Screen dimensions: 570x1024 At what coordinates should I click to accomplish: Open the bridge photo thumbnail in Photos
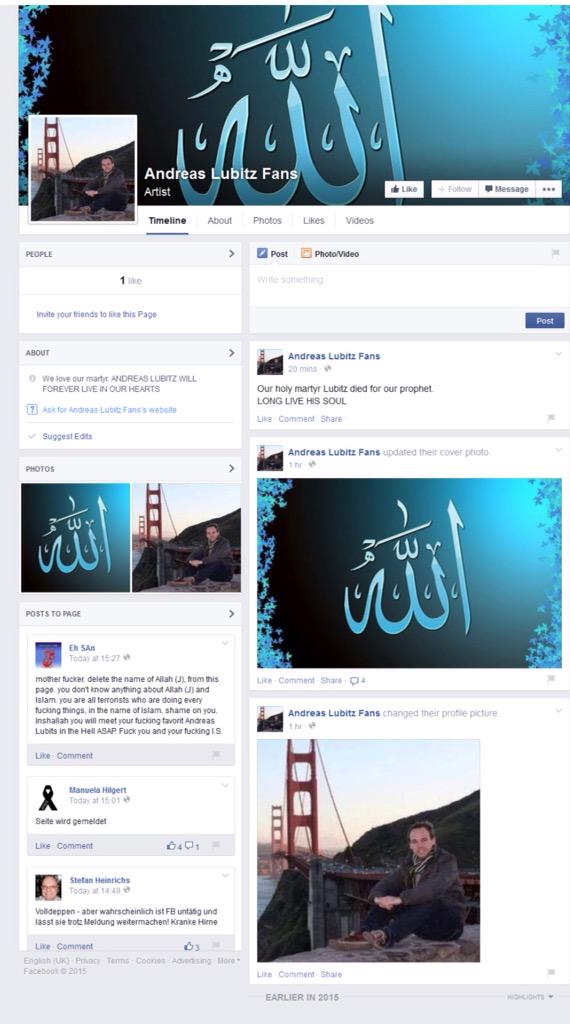(186, 537)
